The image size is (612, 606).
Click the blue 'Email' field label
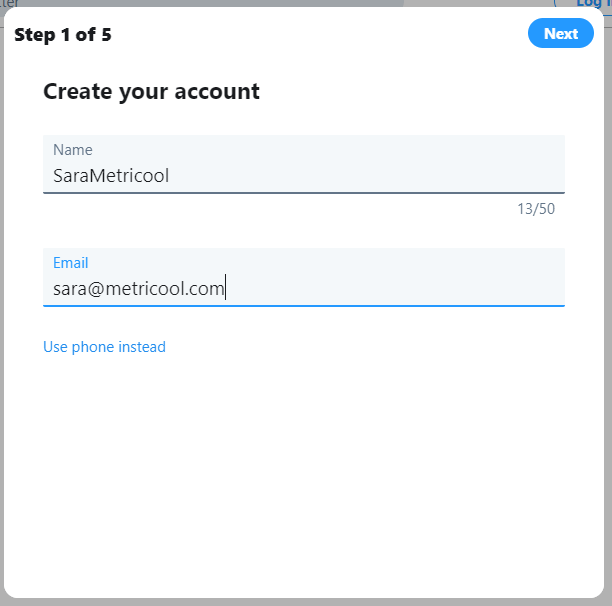coord(70,263)
